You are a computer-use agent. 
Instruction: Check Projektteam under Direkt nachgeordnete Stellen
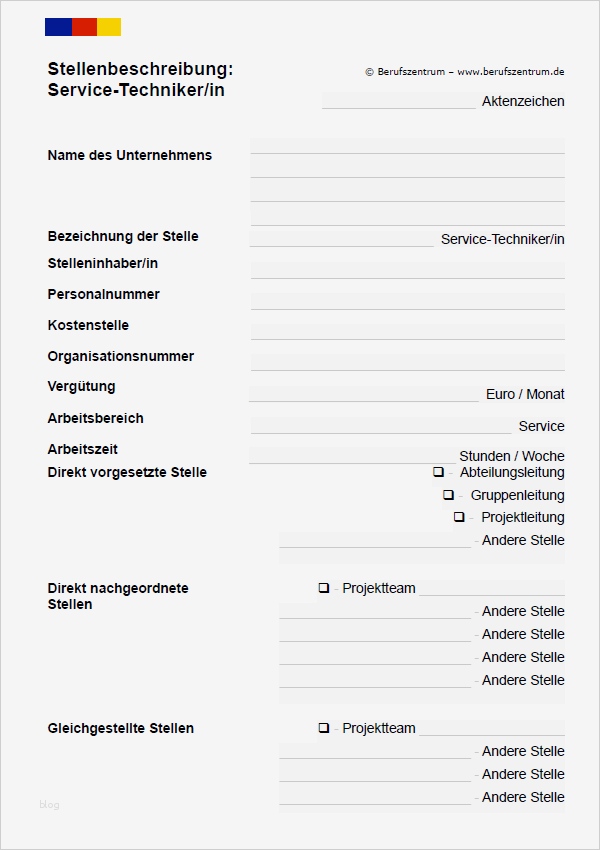(x=323, y=588)
